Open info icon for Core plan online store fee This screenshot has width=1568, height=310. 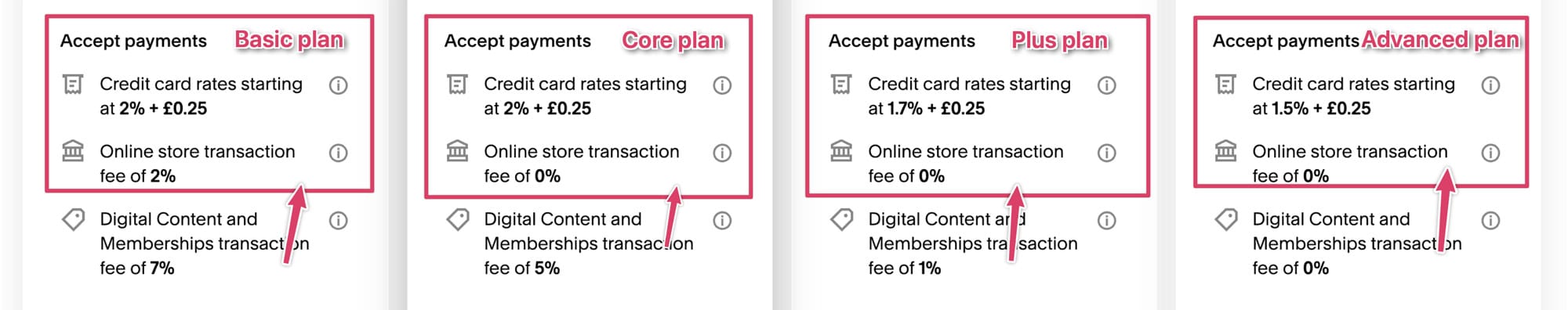[x=722, y=153]
